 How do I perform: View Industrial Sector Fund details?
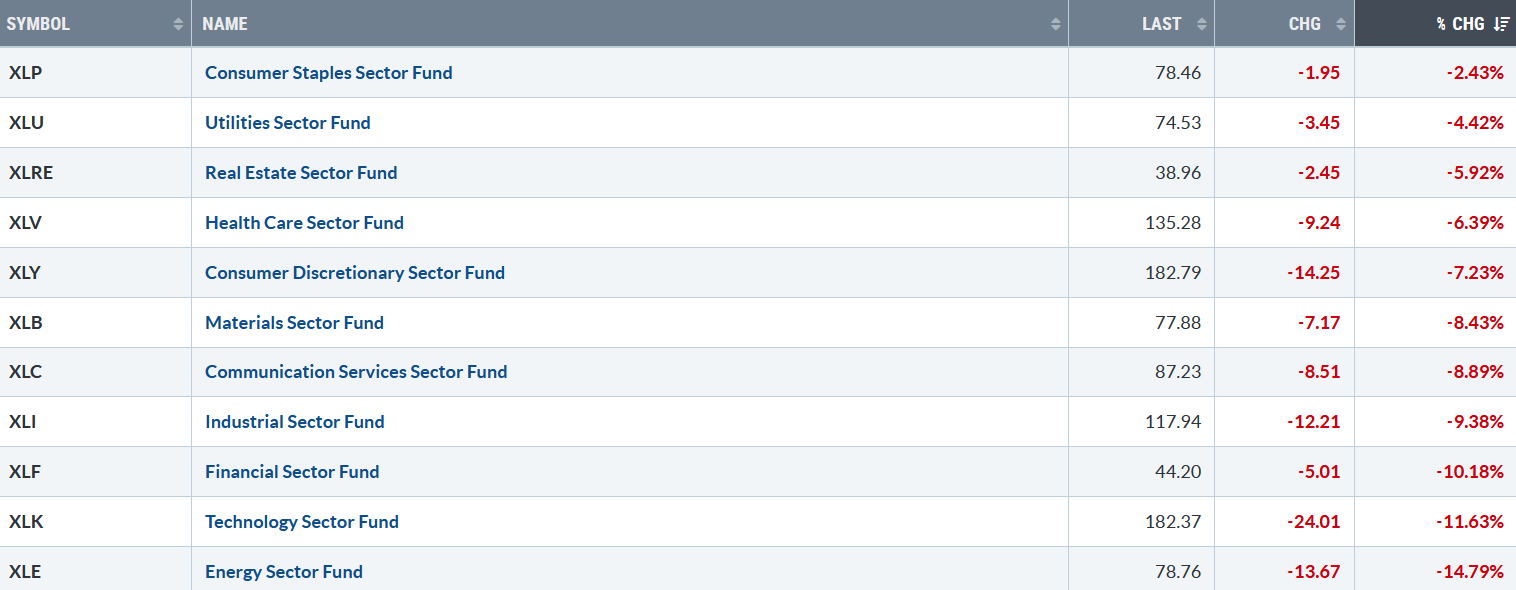pyautogui.click(x=295, y=422)
